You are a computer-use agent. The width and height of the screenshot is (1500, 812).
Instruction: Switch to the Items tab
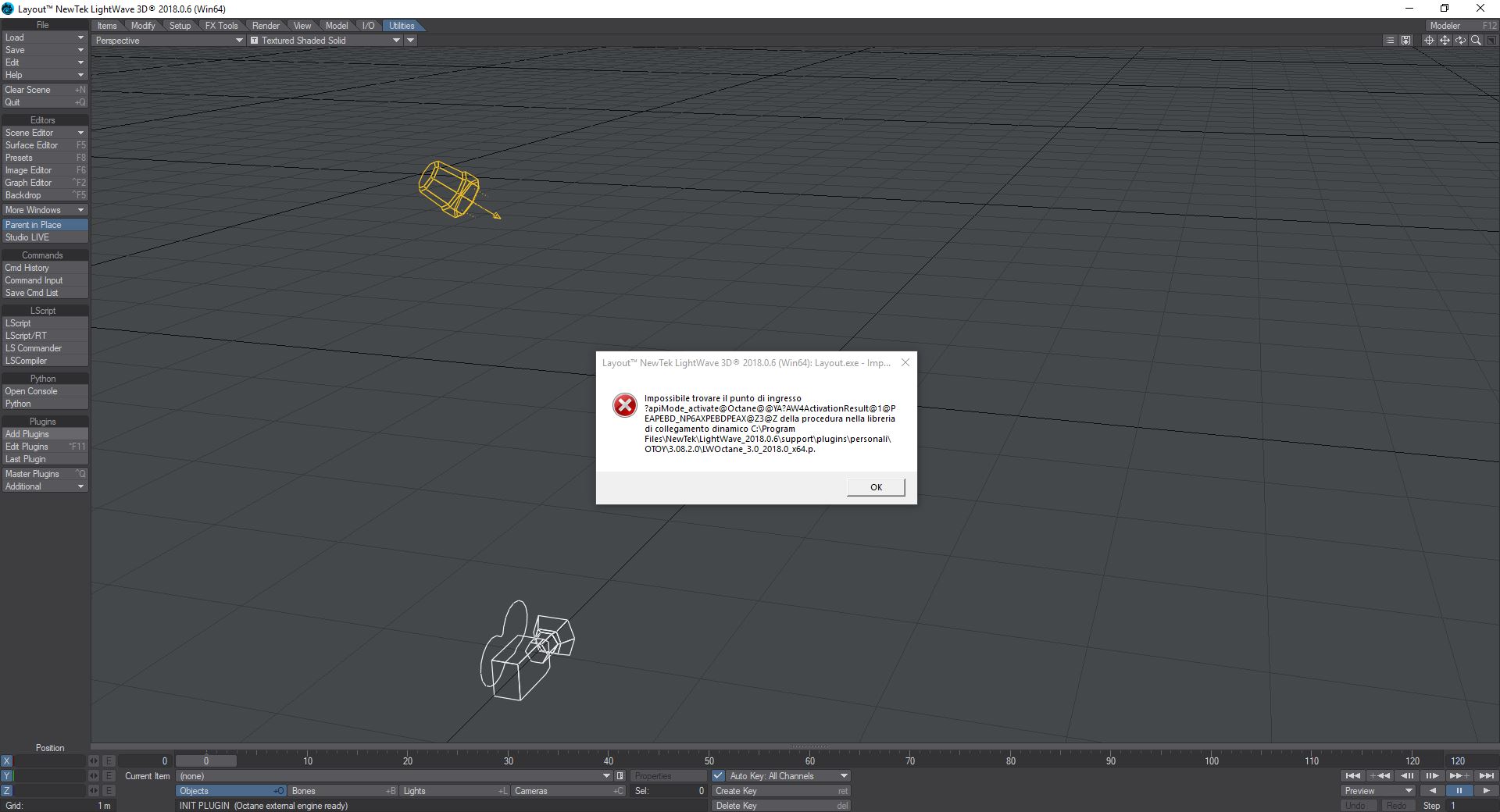click(107, 26)
